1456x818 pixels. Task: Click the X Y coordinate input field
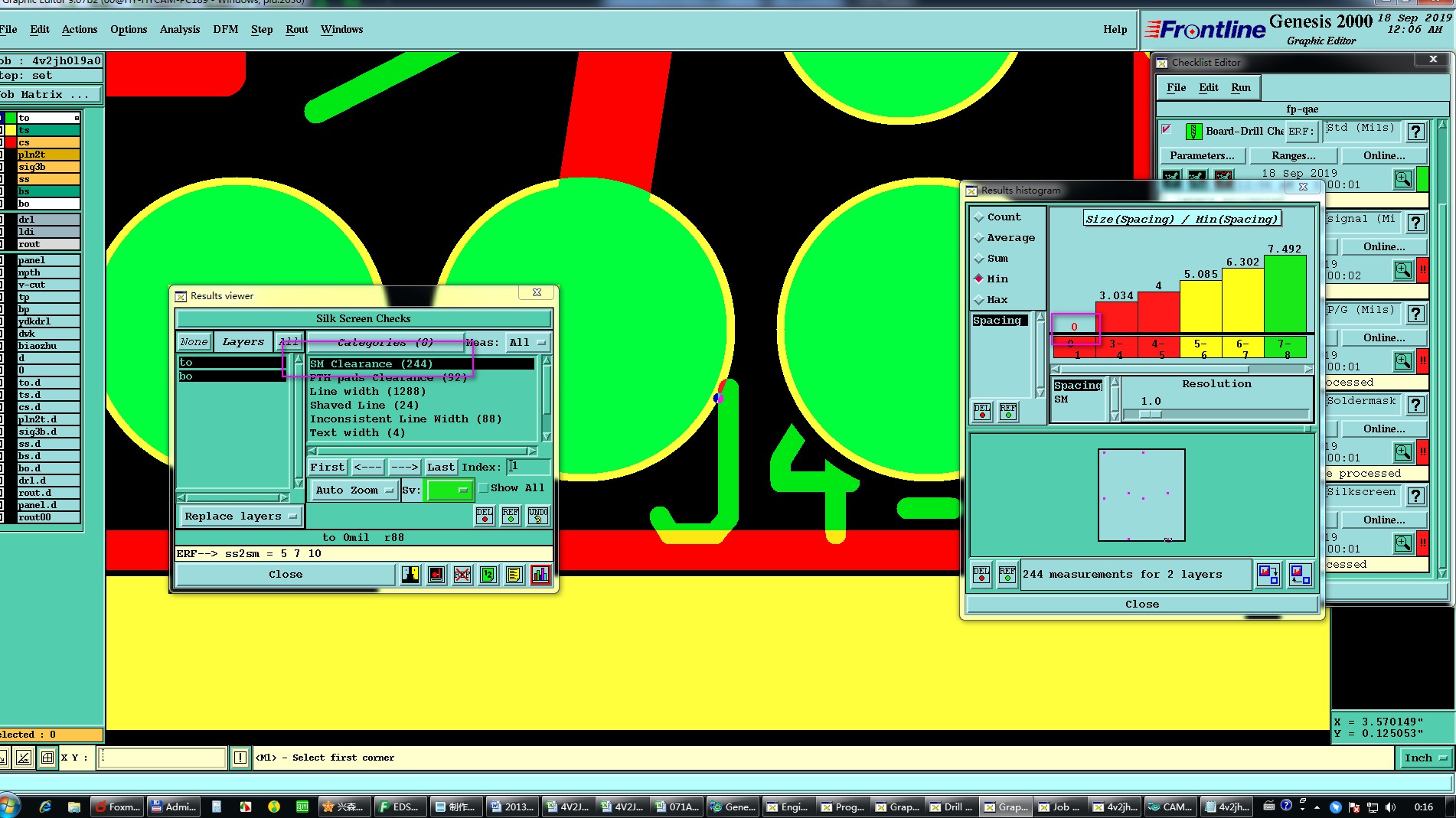[162, 758]
